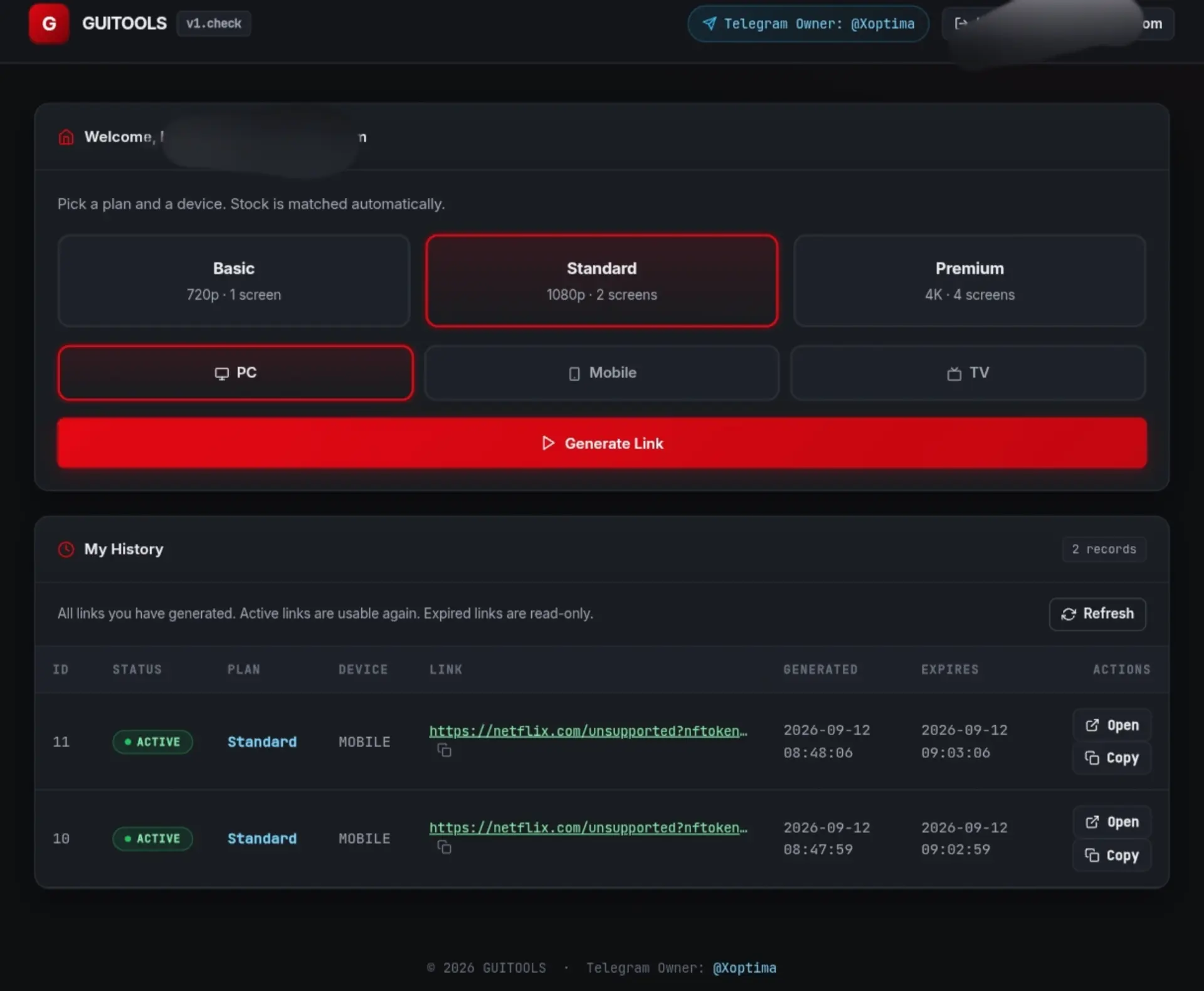Refresh the history list
This screenshot has height=991, width=1204.
[x=1097, y=614]
